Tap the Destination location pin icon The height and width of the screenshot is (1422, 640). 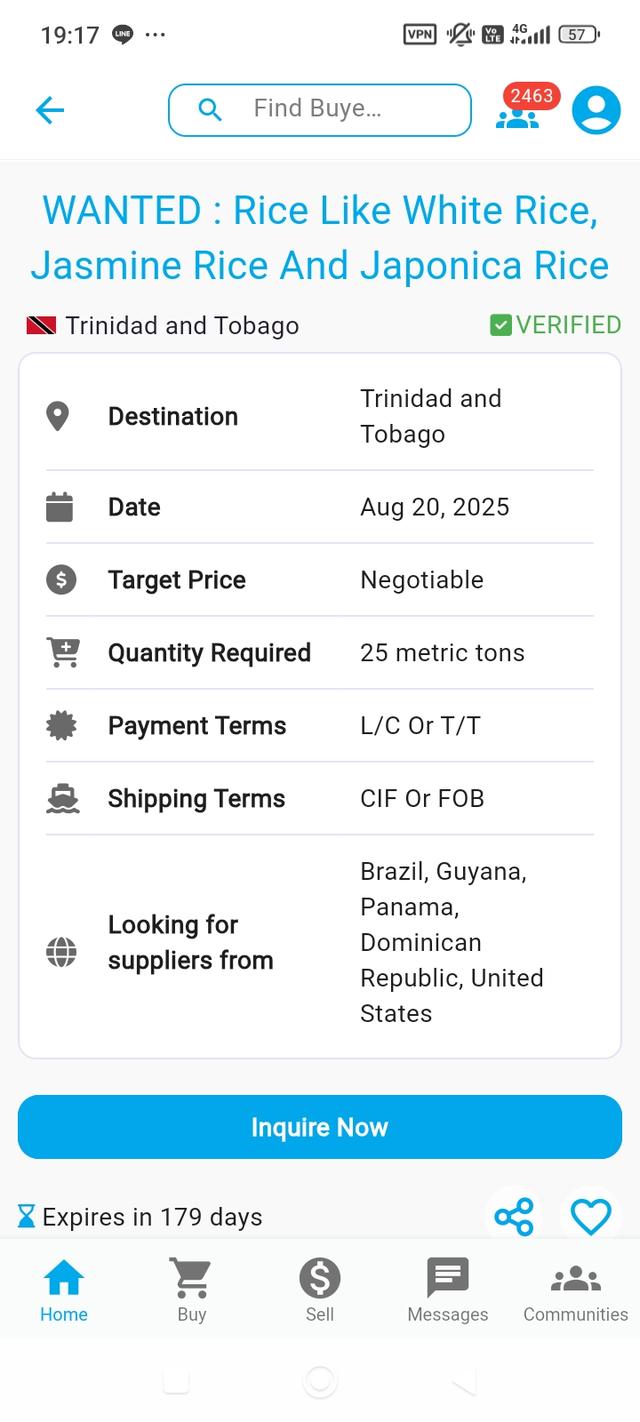coord(58,416)
